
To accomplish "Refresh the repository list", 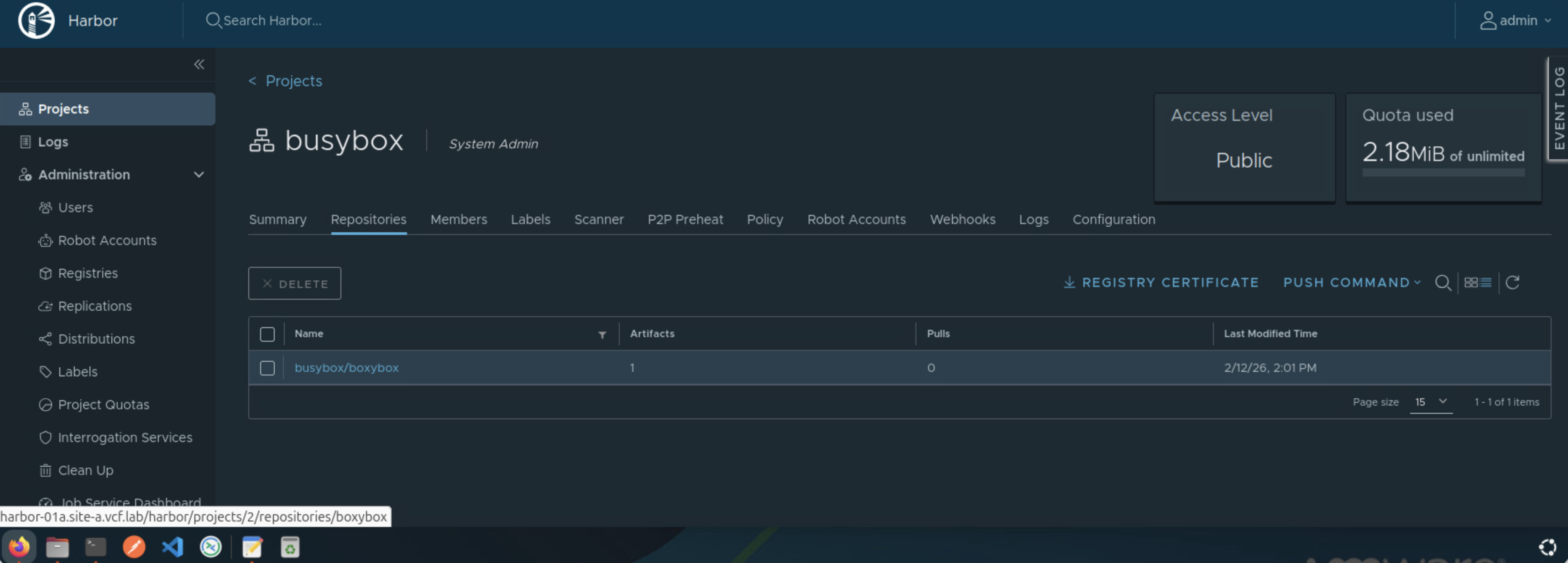I will coord(1513,283).
